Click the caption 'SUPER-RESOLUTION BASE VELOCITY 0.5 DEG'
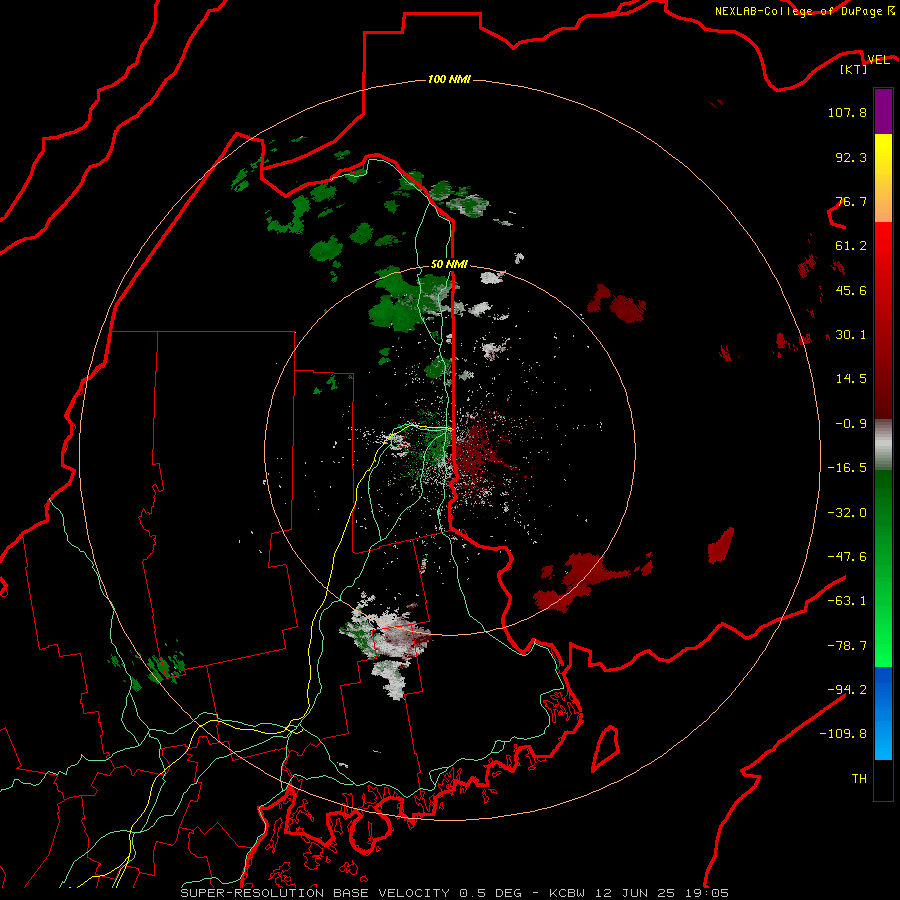Screen dimensions: 900x900 click(x=351, y=893)
